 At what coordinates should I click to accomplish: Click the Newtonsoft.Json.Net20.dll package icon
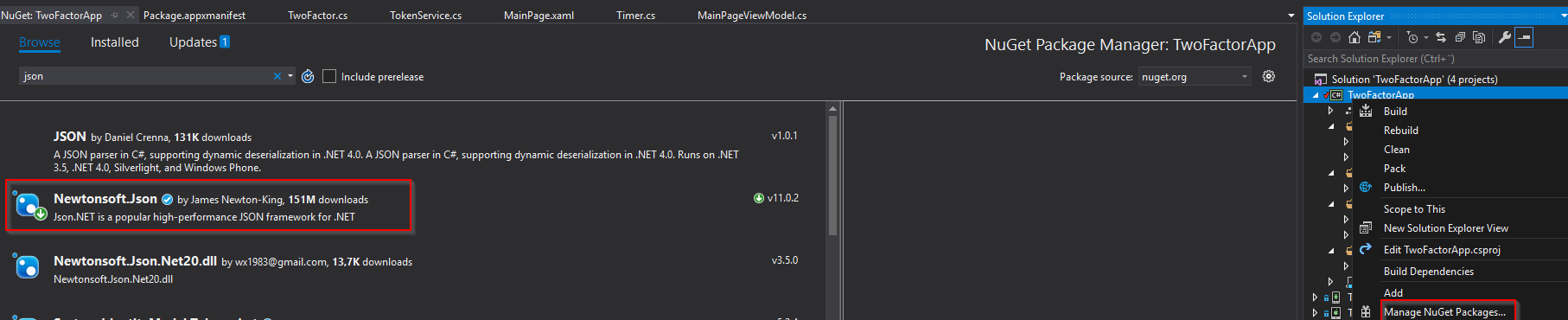(27, 267)
